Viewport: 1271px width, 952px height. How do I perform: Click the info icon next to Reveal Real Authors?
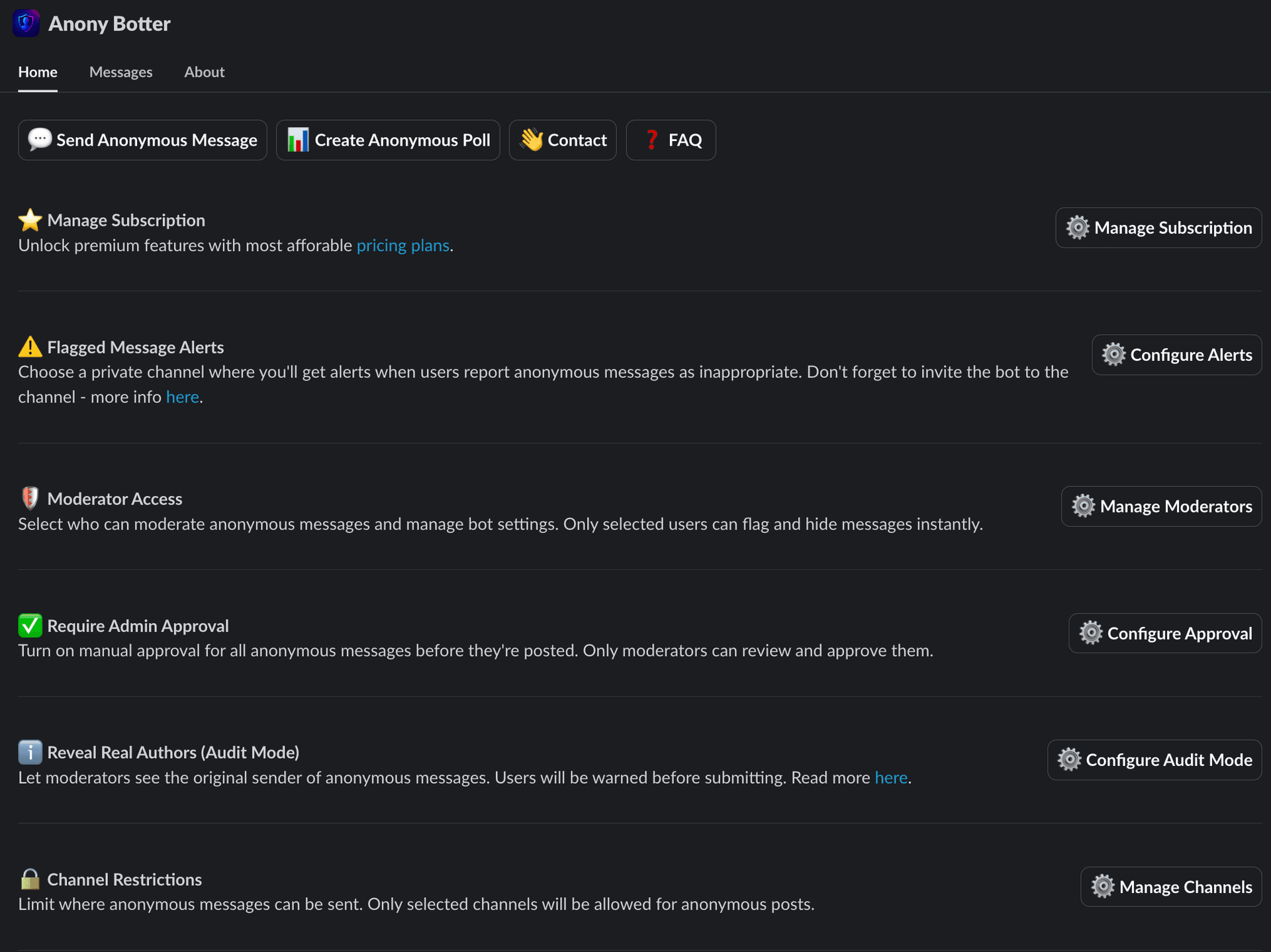[x=30, y=751]
